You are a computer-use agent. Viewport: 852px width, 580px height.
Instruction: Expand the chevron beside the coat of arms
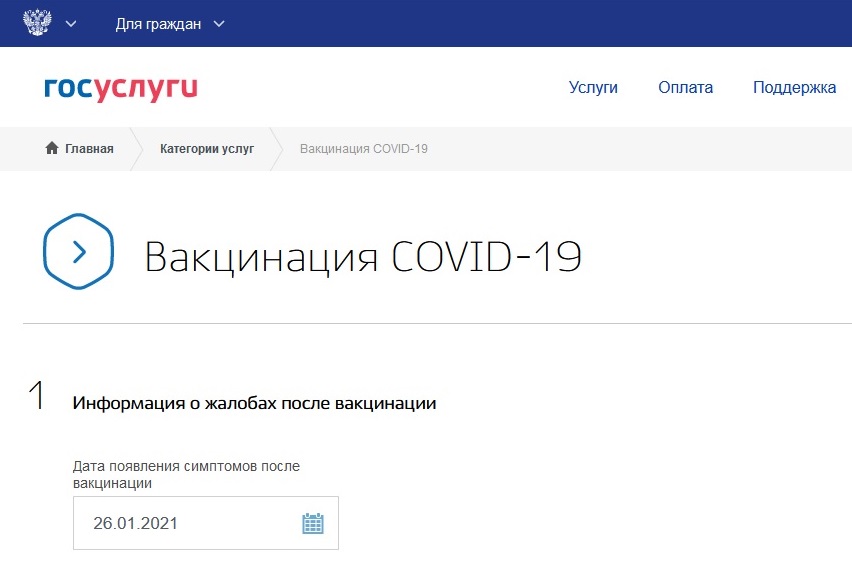coord(71,24)
